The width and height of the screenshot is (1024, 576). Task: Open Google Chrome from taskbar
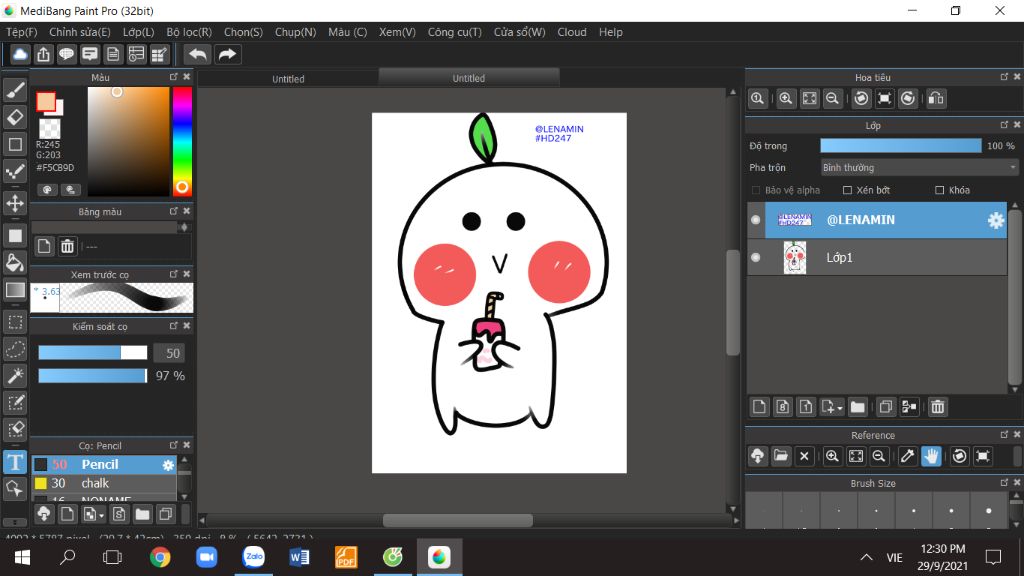click(160, 557)
